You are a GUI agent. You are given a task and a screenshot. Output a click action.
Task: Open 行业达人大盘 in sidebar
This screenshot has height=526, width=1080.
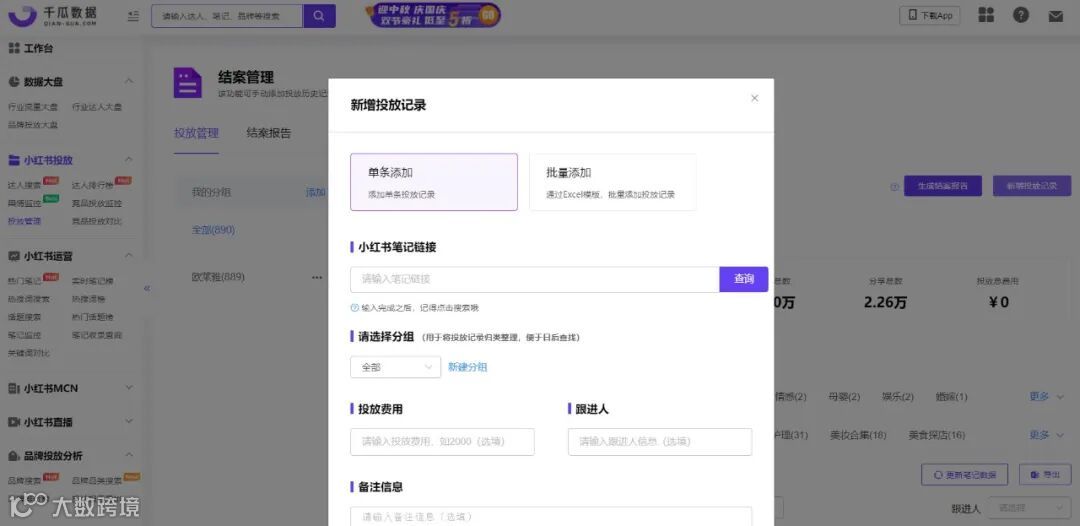click(x=97, y=107)
